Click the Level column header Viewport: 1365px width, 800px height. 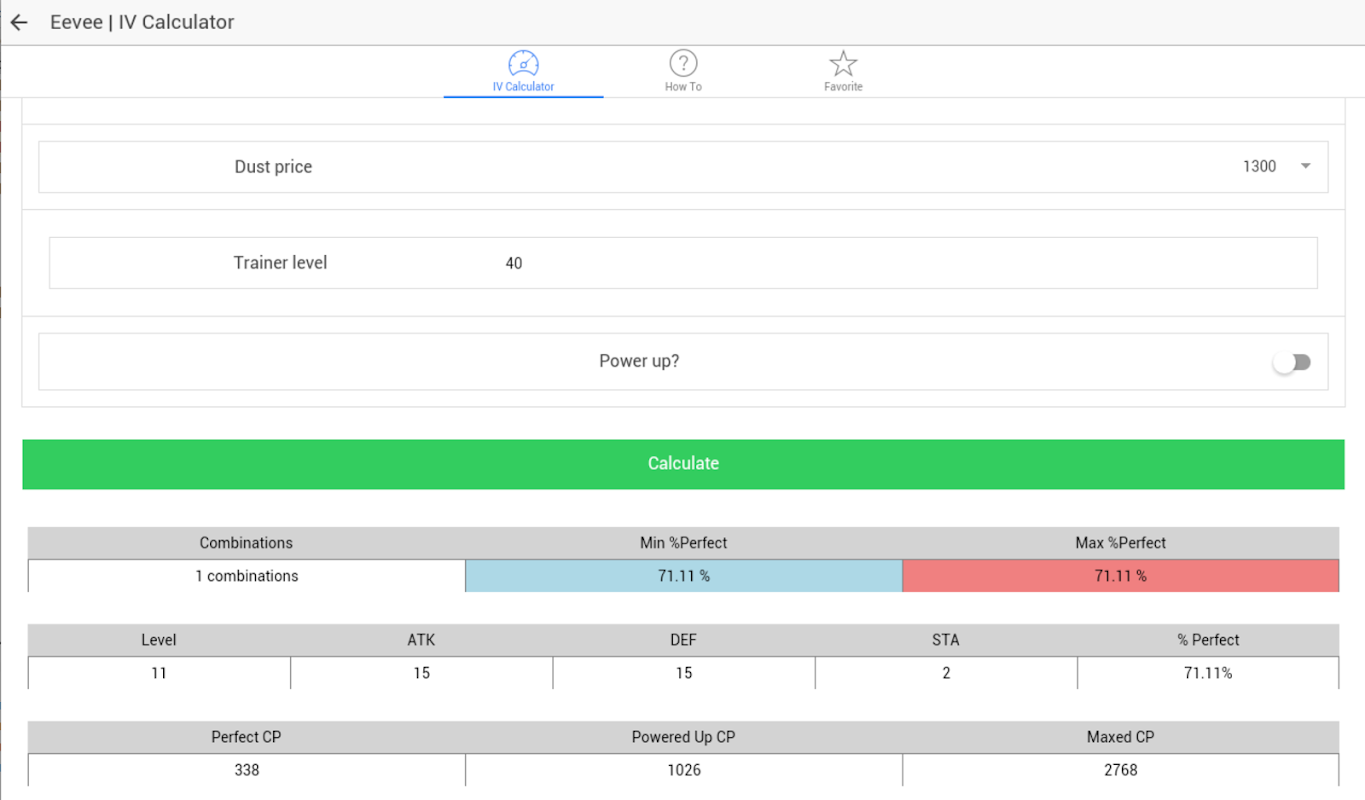pyautogui.click(x=159, y=640)
